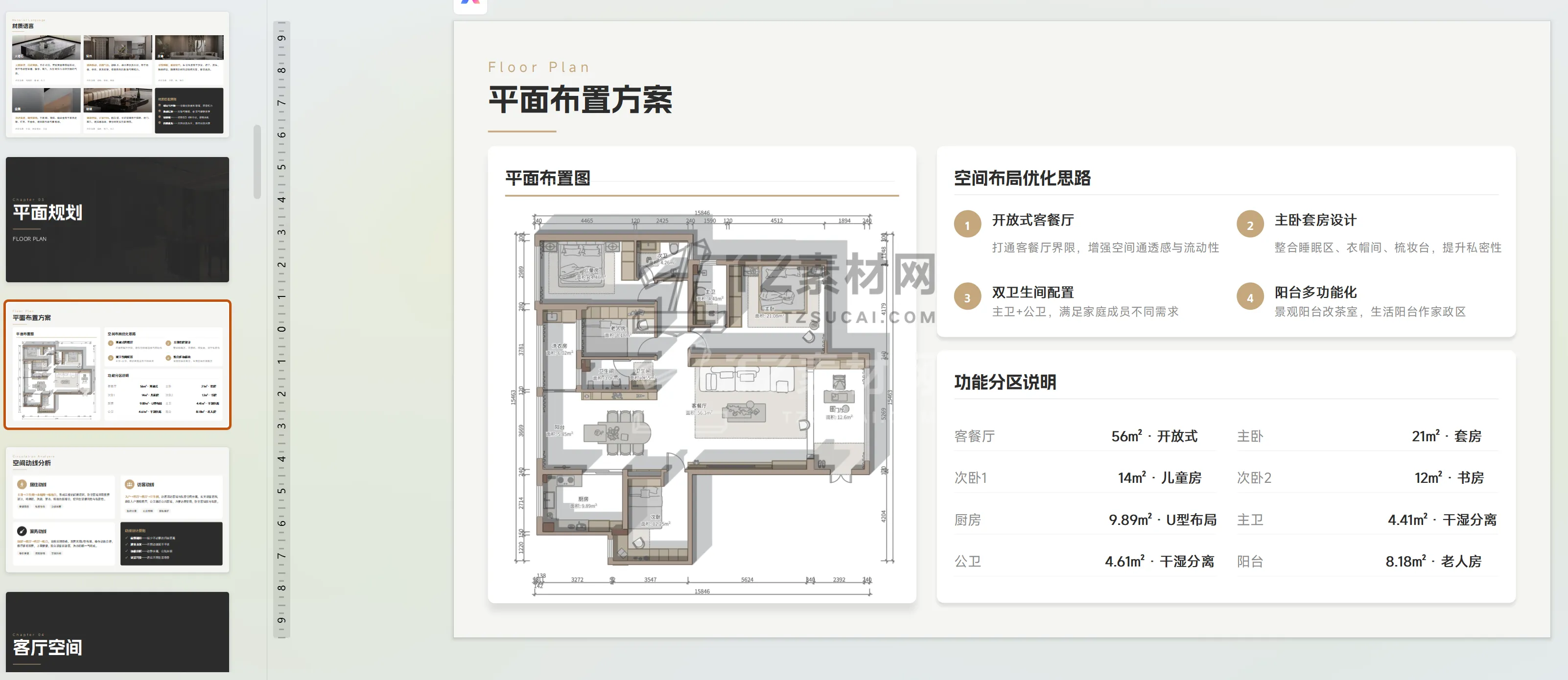
Task: Open the 平面规划 chapter slide thumbnail
Action: coord(117,219)
